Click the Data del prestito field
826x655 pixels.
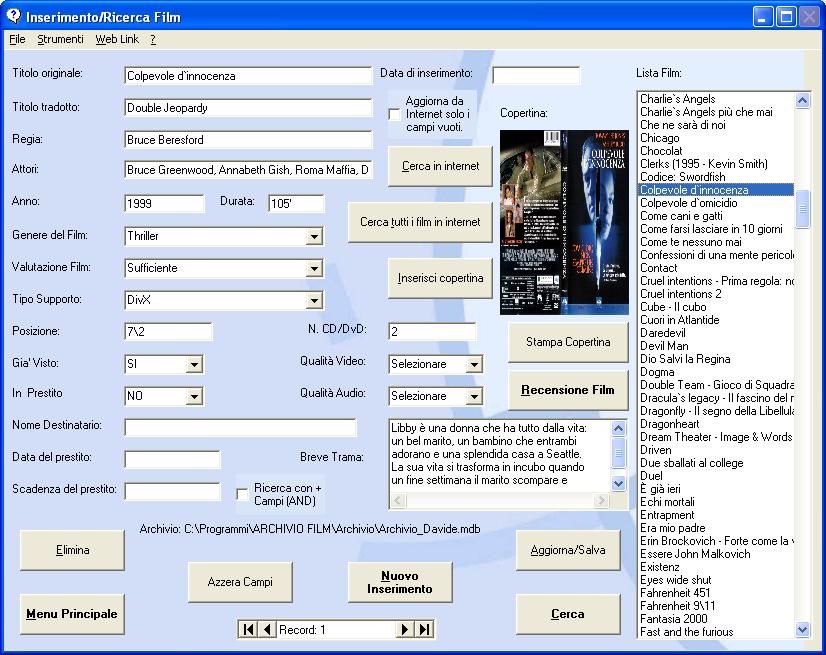tap(172, 460)
